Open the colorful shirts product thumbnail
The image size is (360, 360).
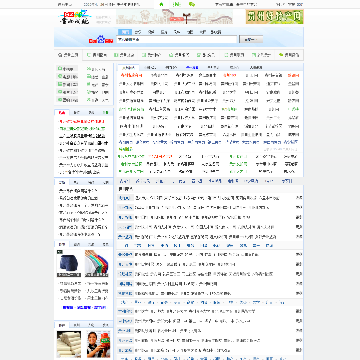pos(97,264)
